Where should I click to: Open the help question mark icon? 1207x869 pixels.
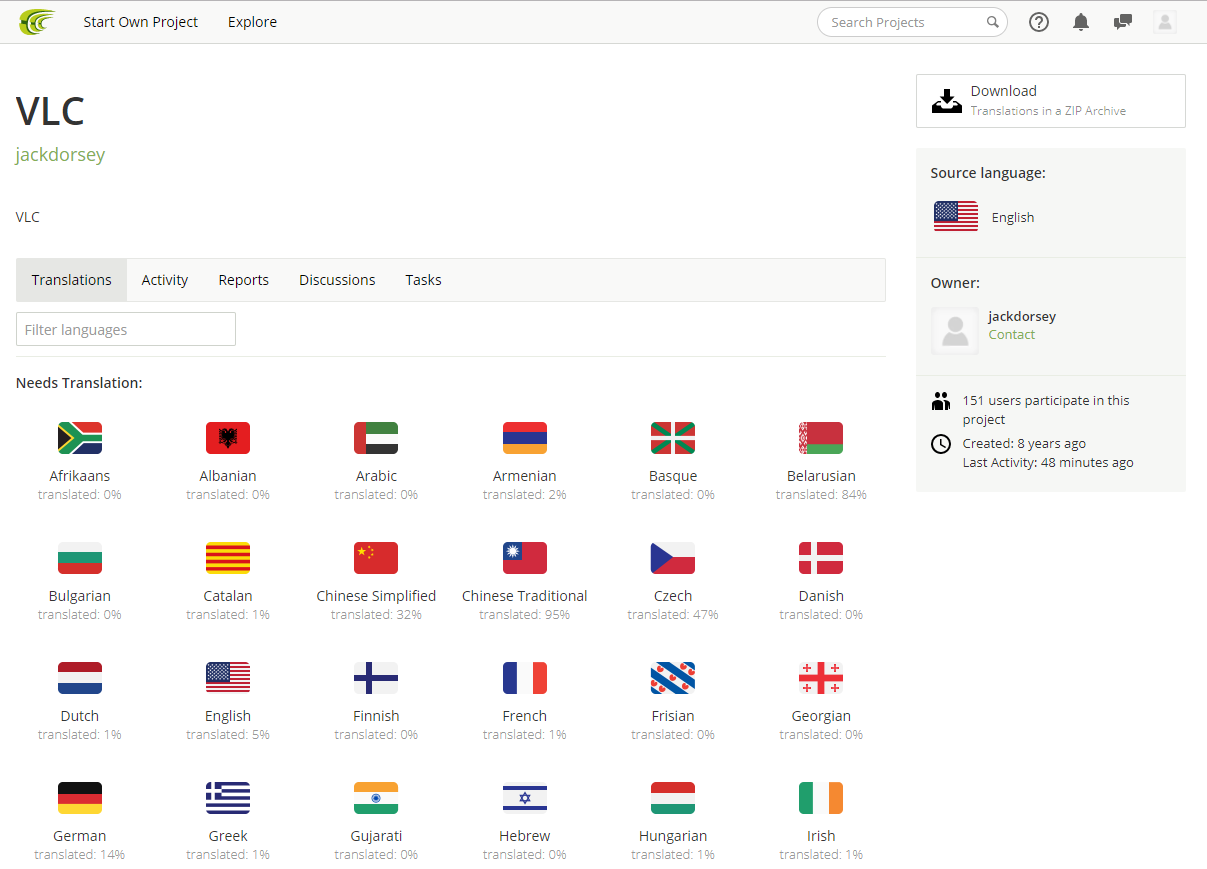tap(1039, 22)
